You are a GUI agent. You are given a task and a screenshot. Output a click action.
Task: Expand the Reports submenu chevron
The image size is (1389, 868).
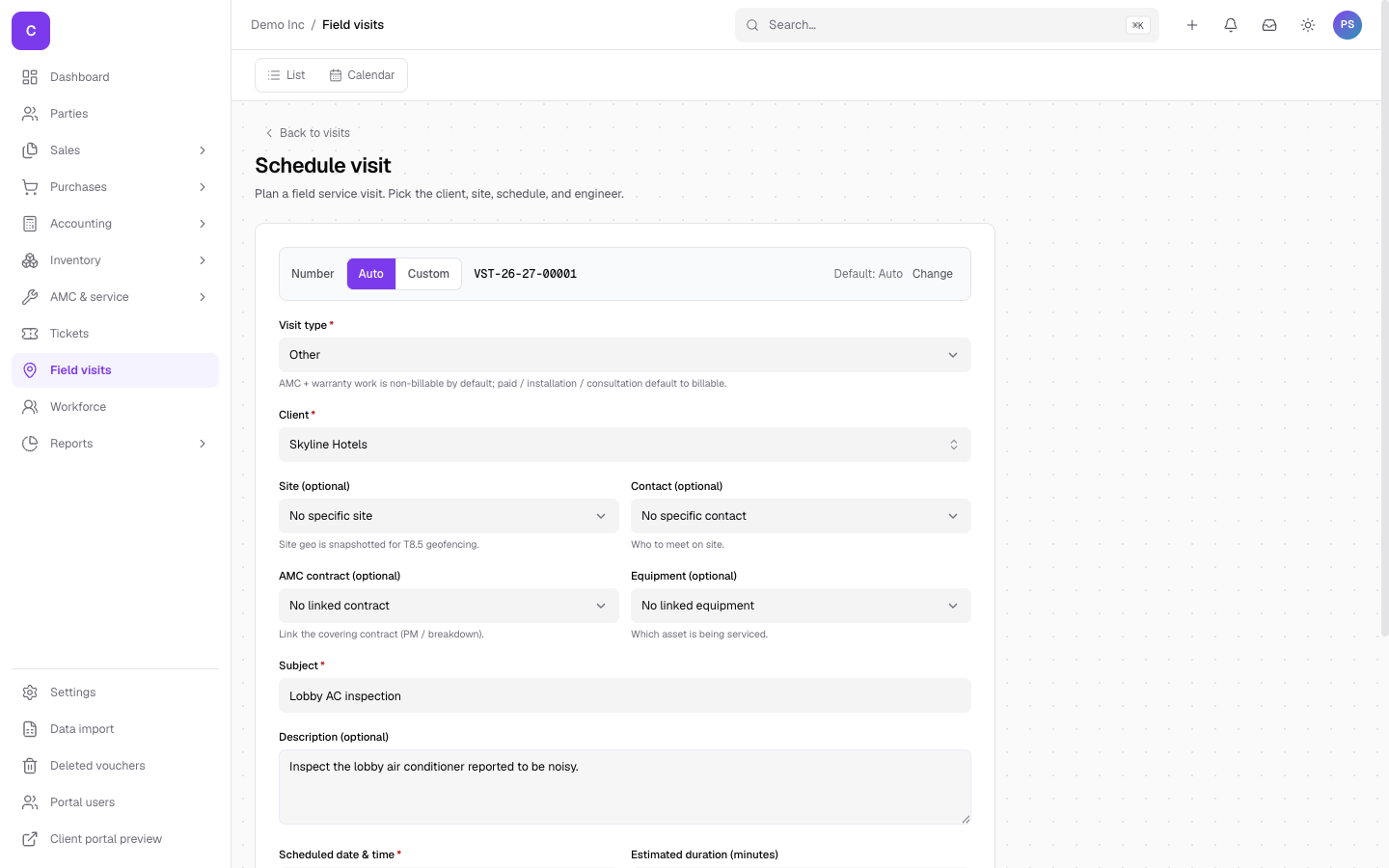[203, 444]
